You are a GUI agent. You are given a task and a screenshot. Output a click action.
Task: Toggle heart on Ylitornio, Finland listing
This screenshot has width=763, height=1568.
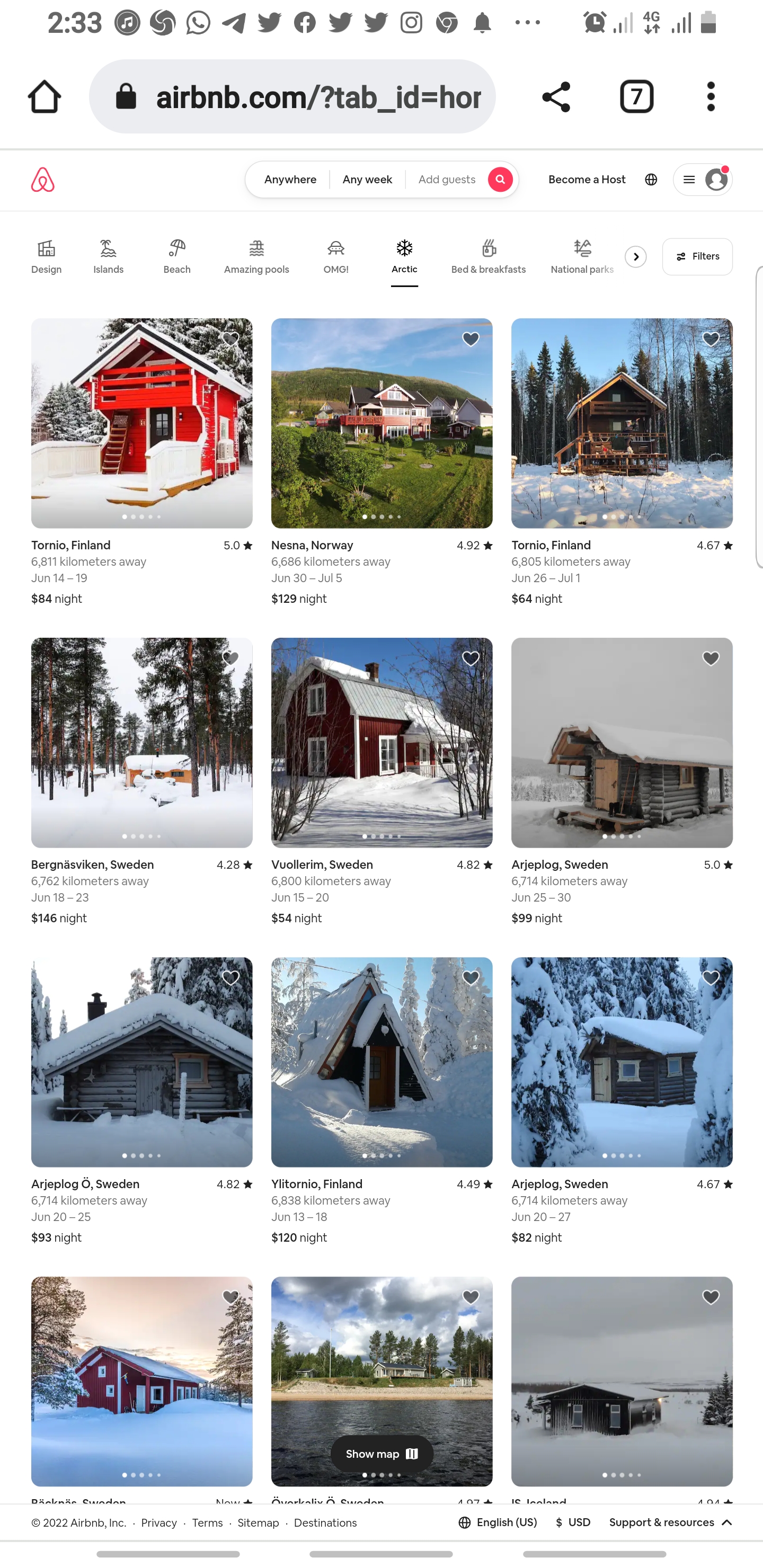[471, 978]
